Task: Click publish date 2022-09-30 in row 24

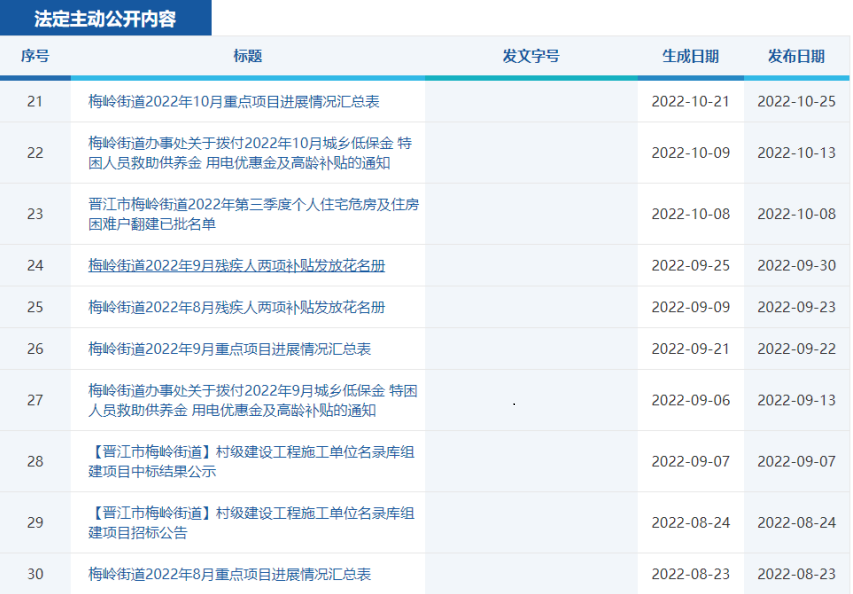Action: point(796,266)
